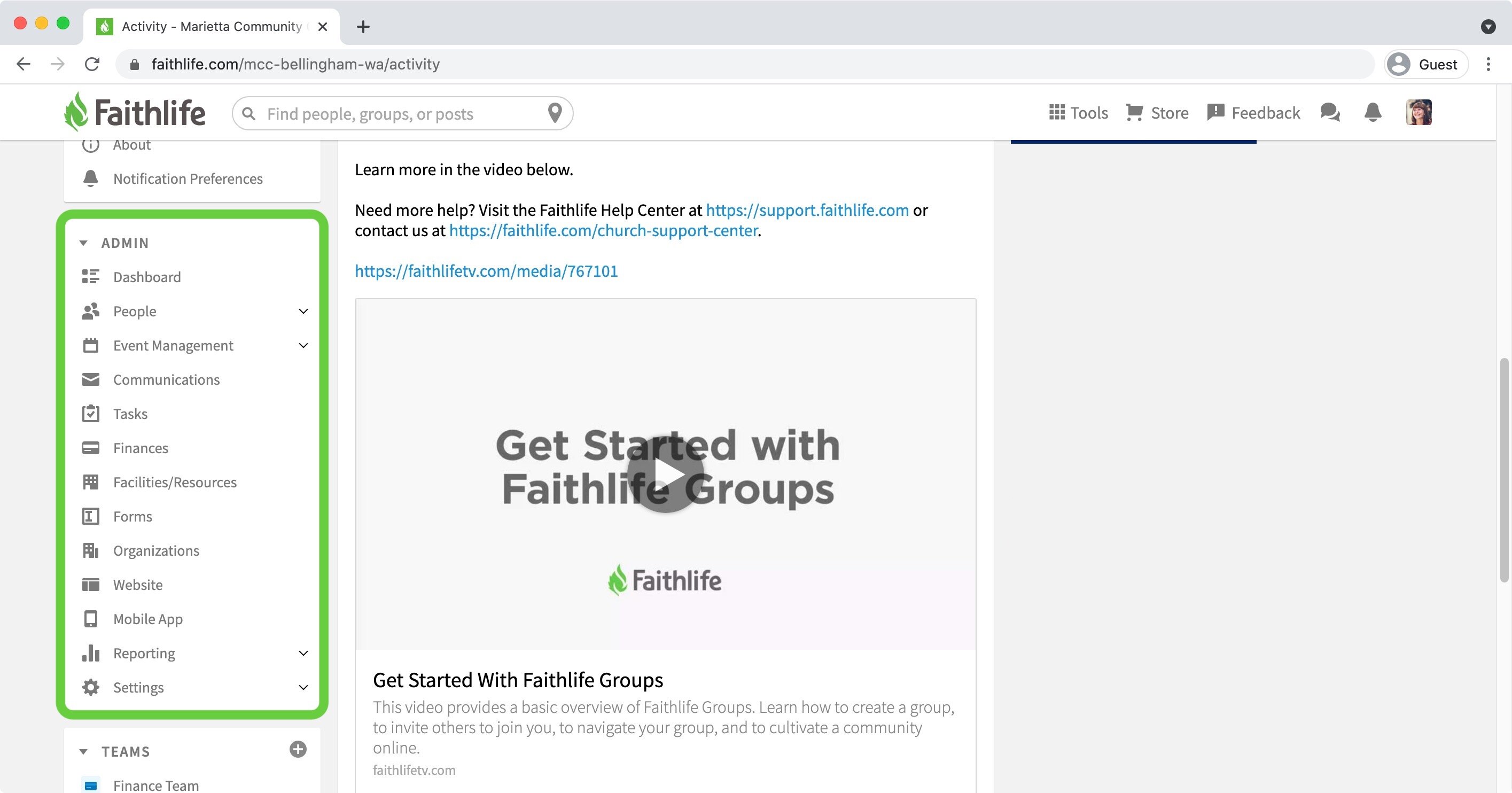
Task: Open the Communications admin page
Action: (x=166, y=379)
